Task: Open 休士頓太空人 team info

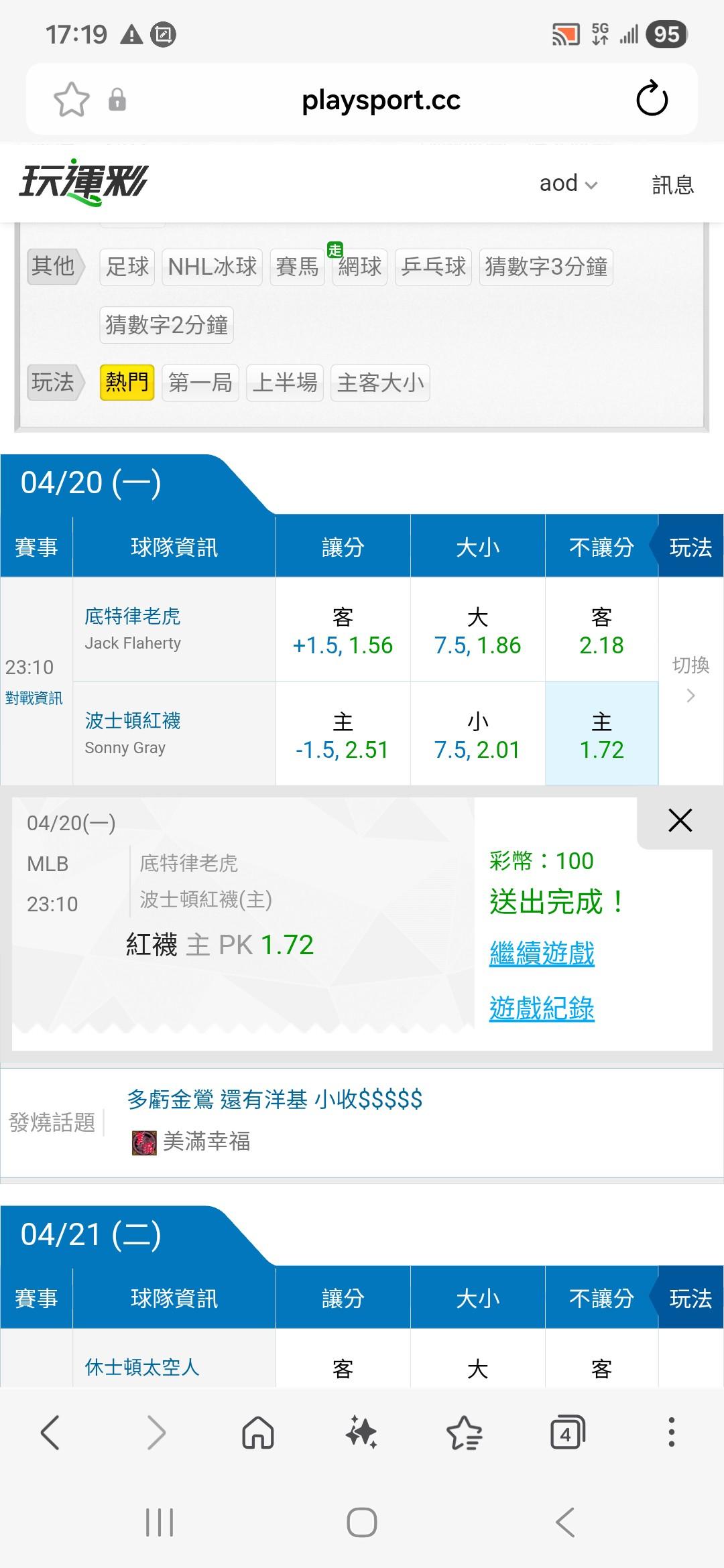Action: click(142, 1367)
